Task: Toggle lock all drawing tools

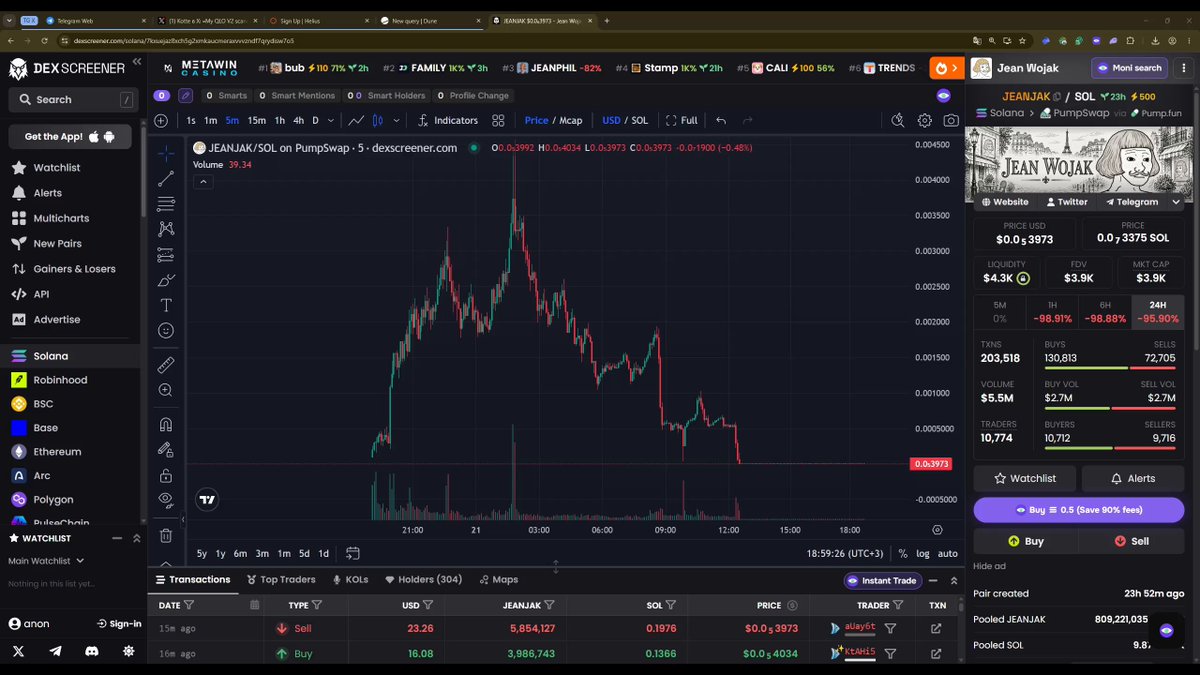Action: click(x=166, y=475)
